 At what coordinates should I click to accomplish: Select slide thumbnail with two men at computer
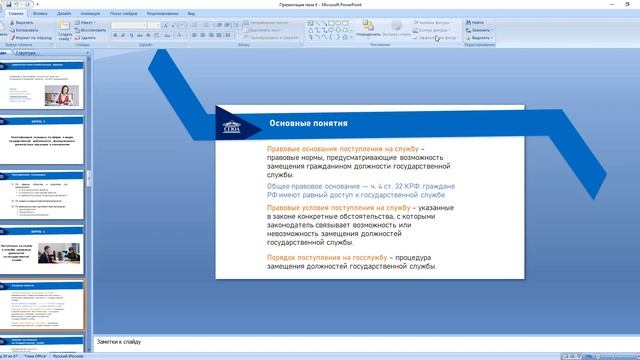click(x=42, y=251)
